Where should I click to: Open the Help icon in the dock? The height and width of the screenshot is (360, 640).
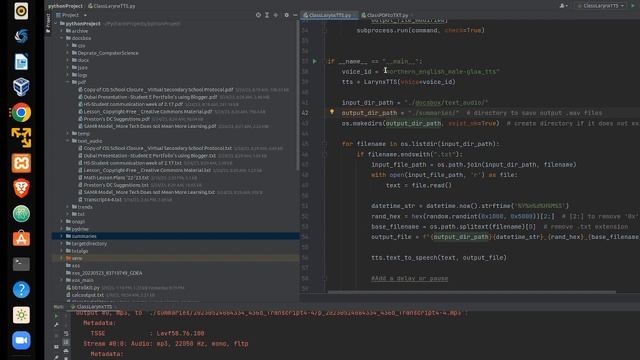(21, 289)
